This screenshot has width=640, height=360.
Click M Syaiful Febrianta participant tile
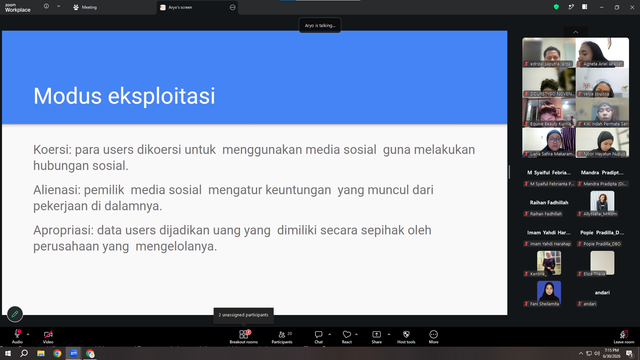[549, 173]
